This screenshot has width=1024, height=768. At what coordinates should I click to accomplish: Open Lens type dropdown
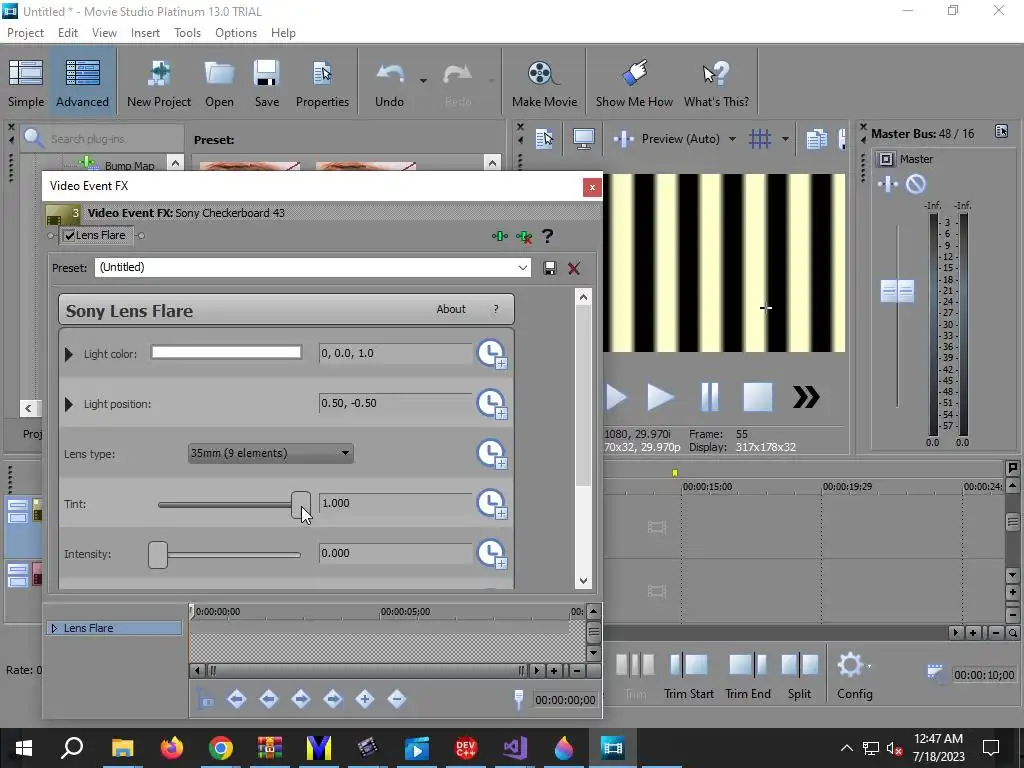270,453
